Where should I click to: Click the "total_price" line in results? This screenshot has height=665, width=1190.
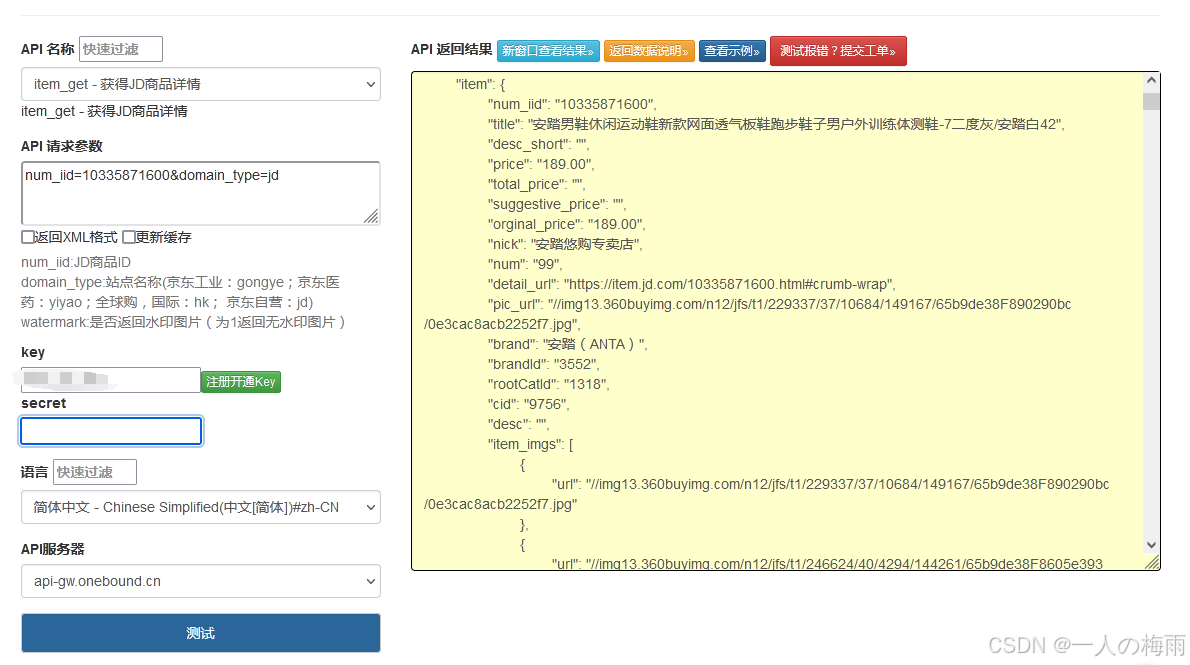coord(536,184)
